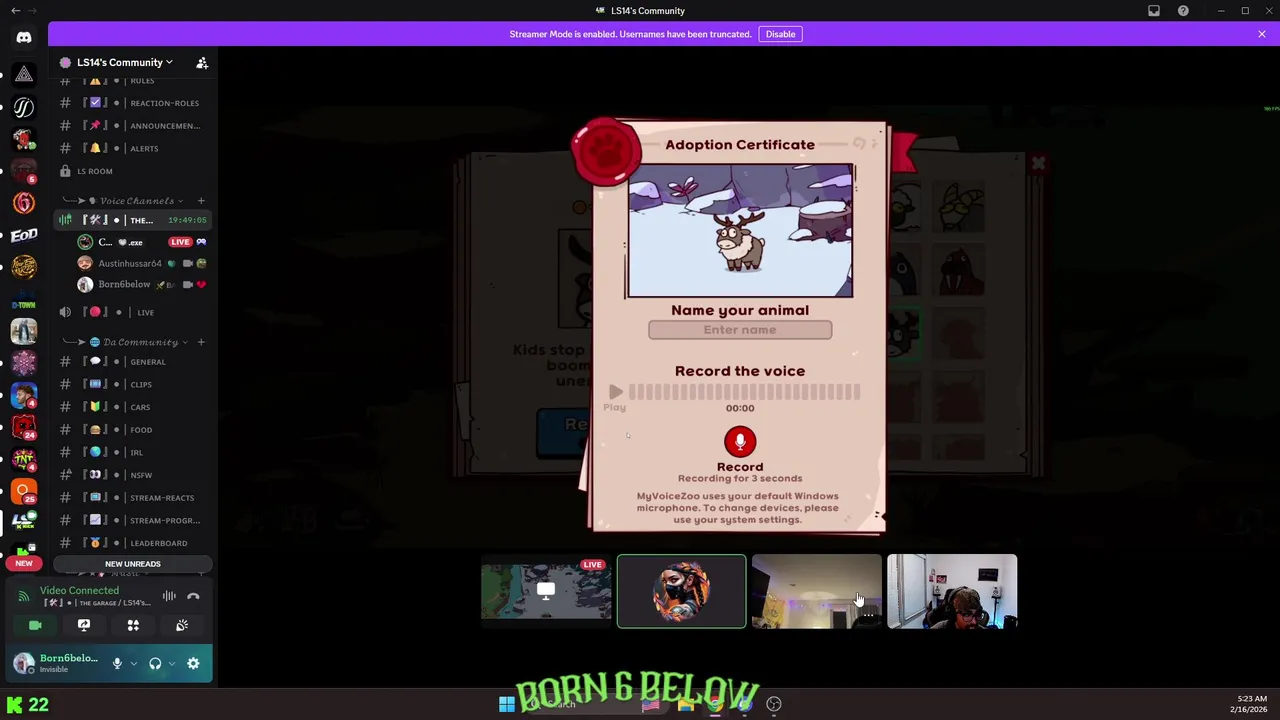Deafen with headphones icon
This screenshot has width=1280, height=720.
click(155, 663)
